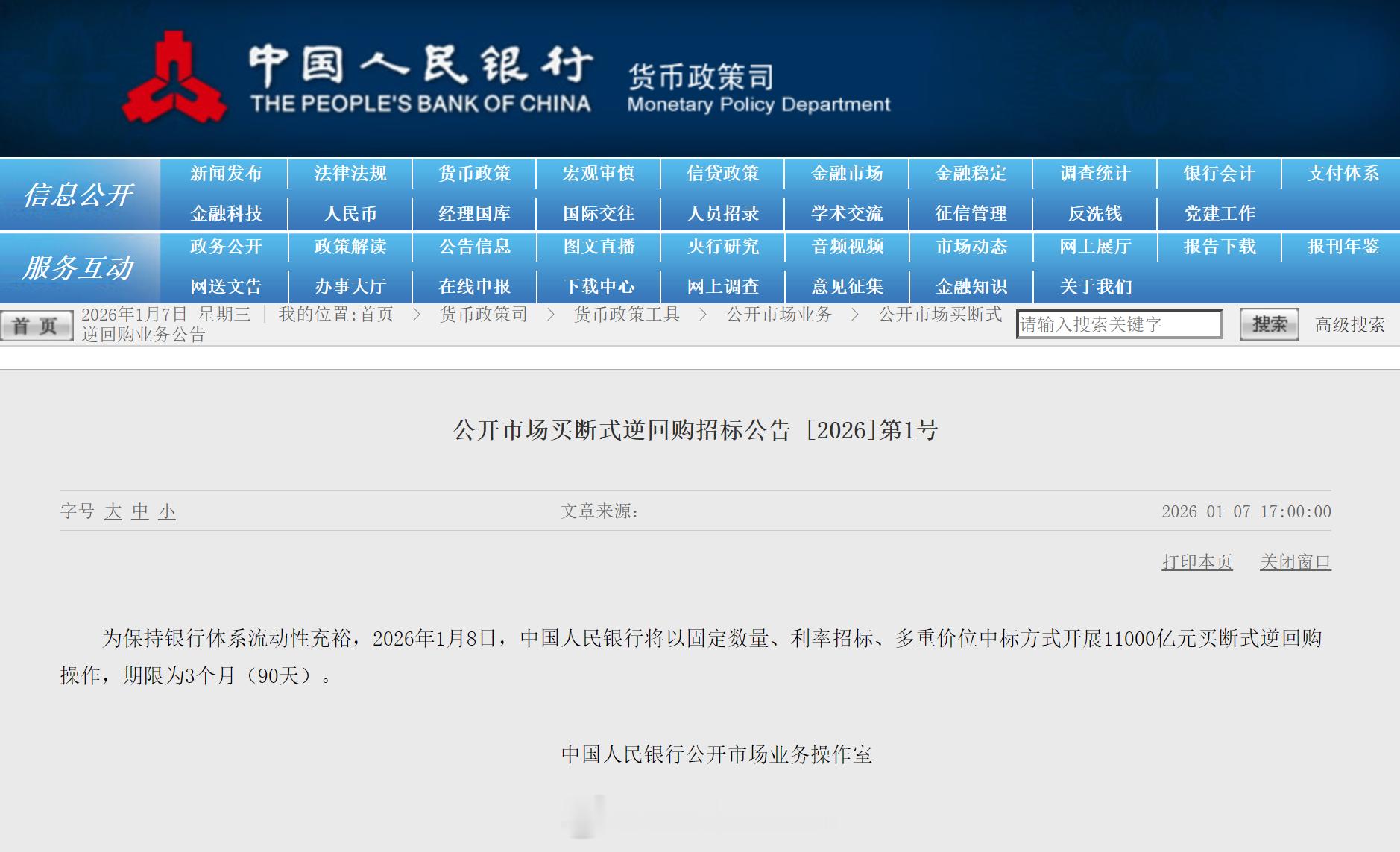Select 图文直播 in the navigation
Image resolution: width=1400 pixels, height=852 pixels.
(599, 247)
